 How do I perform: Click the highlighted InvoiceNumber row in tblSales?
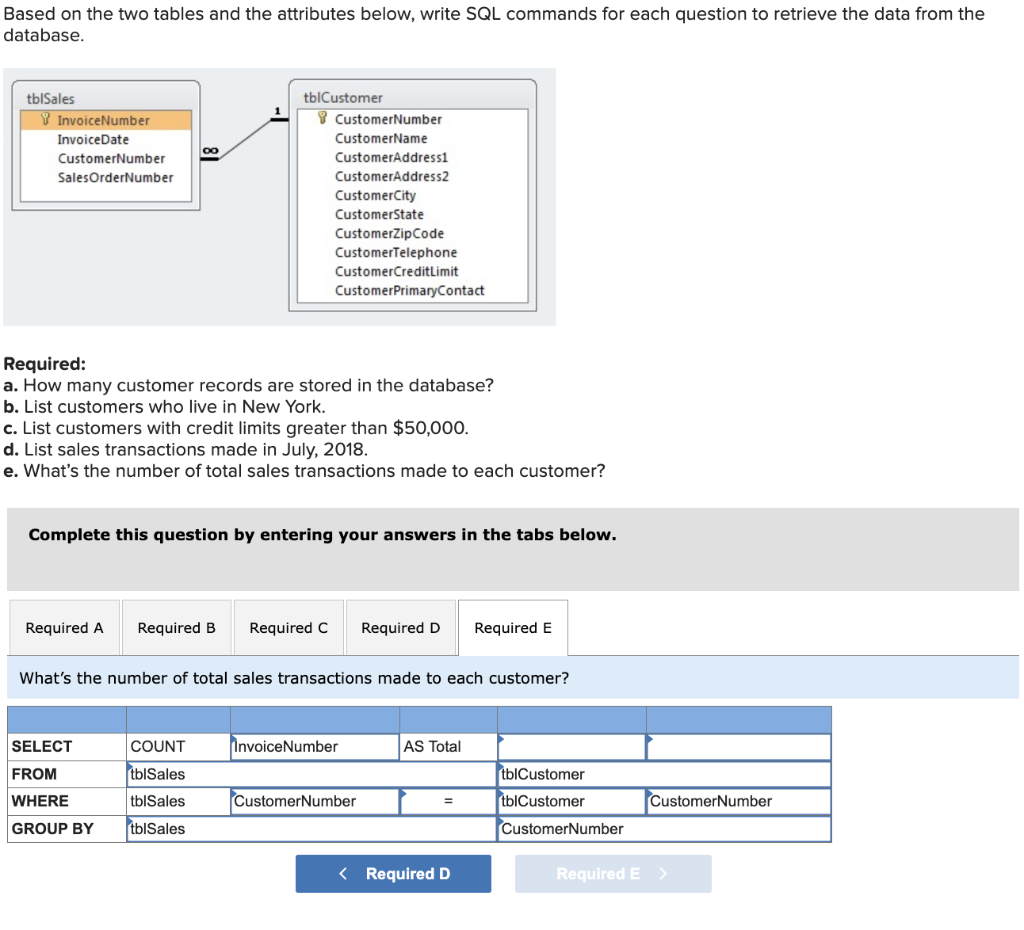pyautogui.click(x=104, y=120)
